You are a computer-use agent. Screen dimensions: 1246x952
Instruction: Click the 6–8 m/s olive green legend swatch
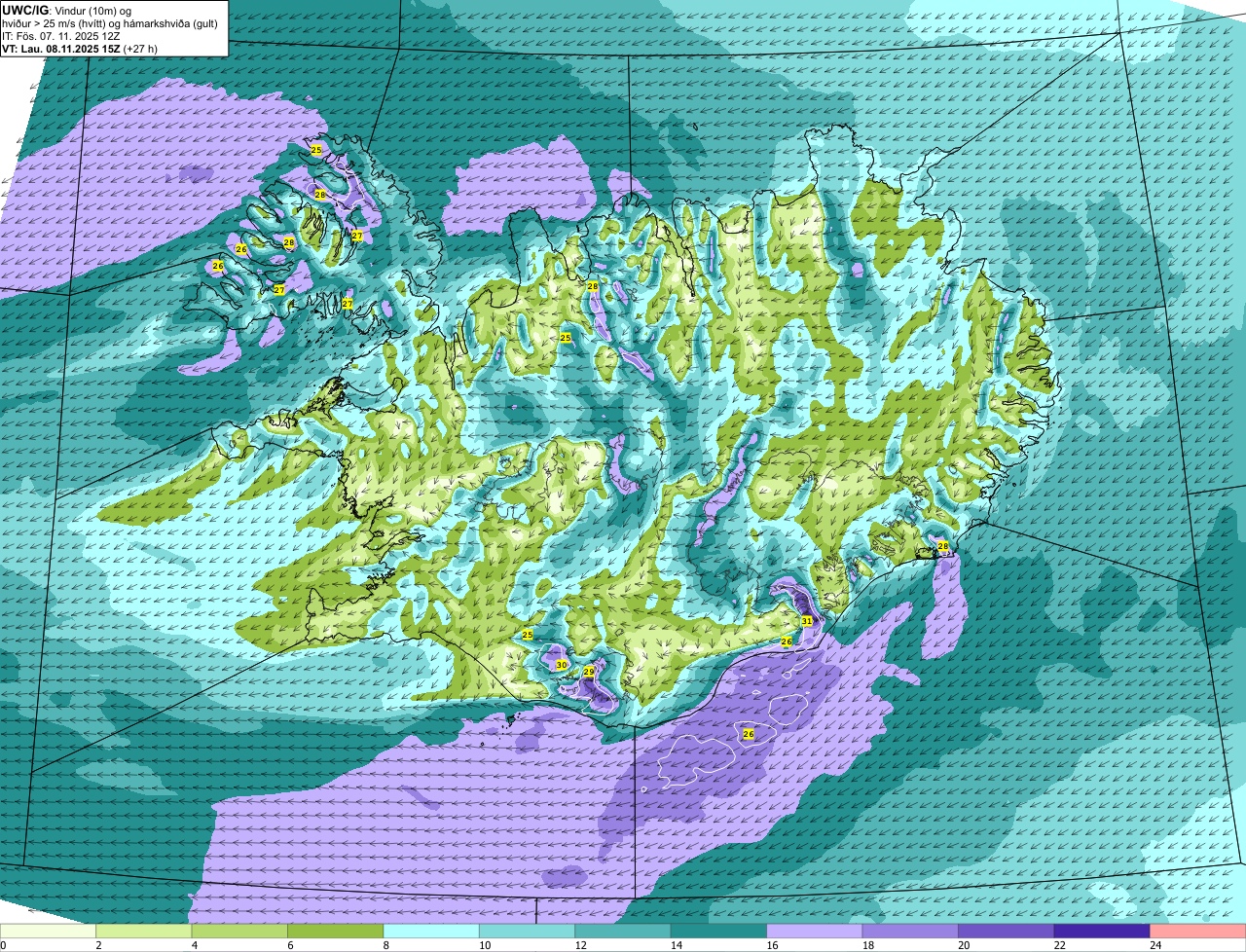point(336,932)
